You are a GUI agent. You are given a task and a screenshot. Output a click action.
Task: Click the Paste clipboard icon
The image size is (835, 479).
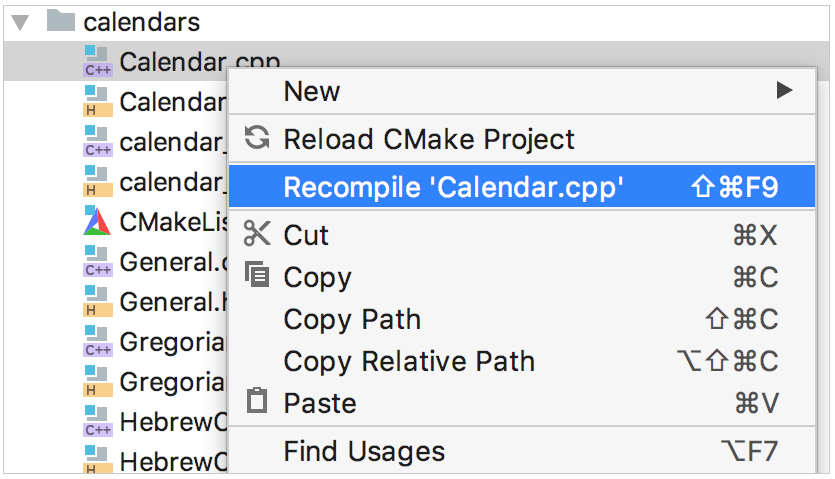point(257,400)
